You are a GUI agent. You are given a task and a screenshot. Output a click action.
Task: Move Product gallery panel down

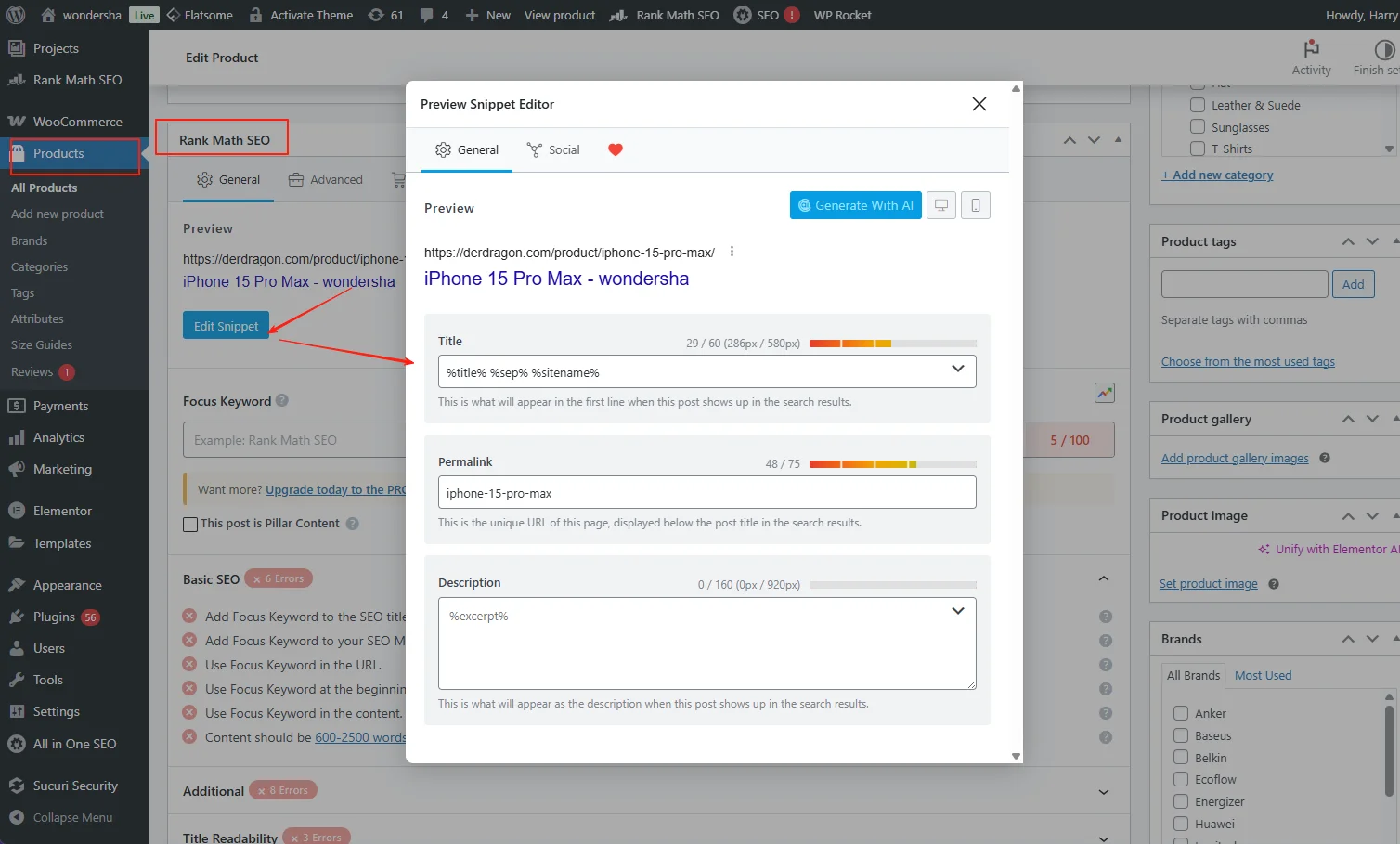click(x=1372, y=419)
